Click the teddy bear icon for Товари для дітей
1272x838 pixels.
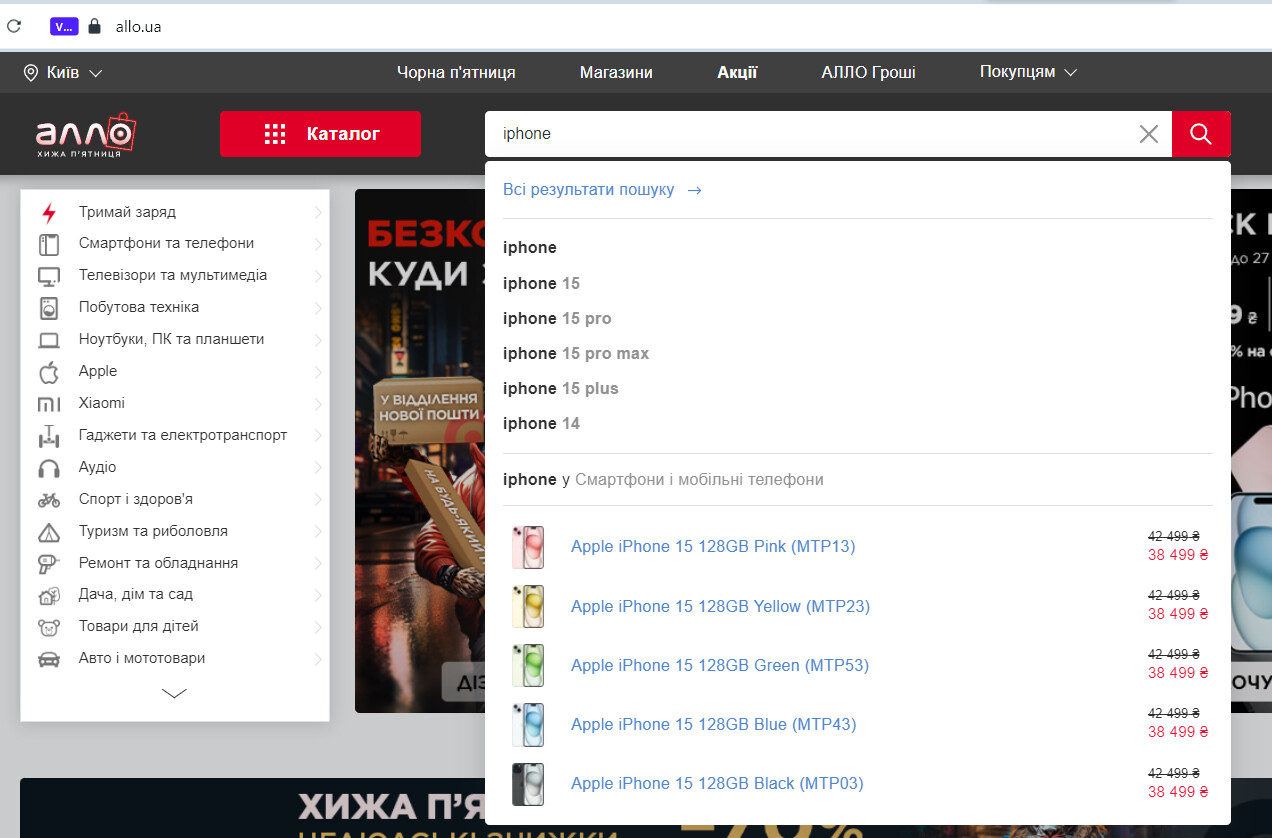tap(49, 627)
